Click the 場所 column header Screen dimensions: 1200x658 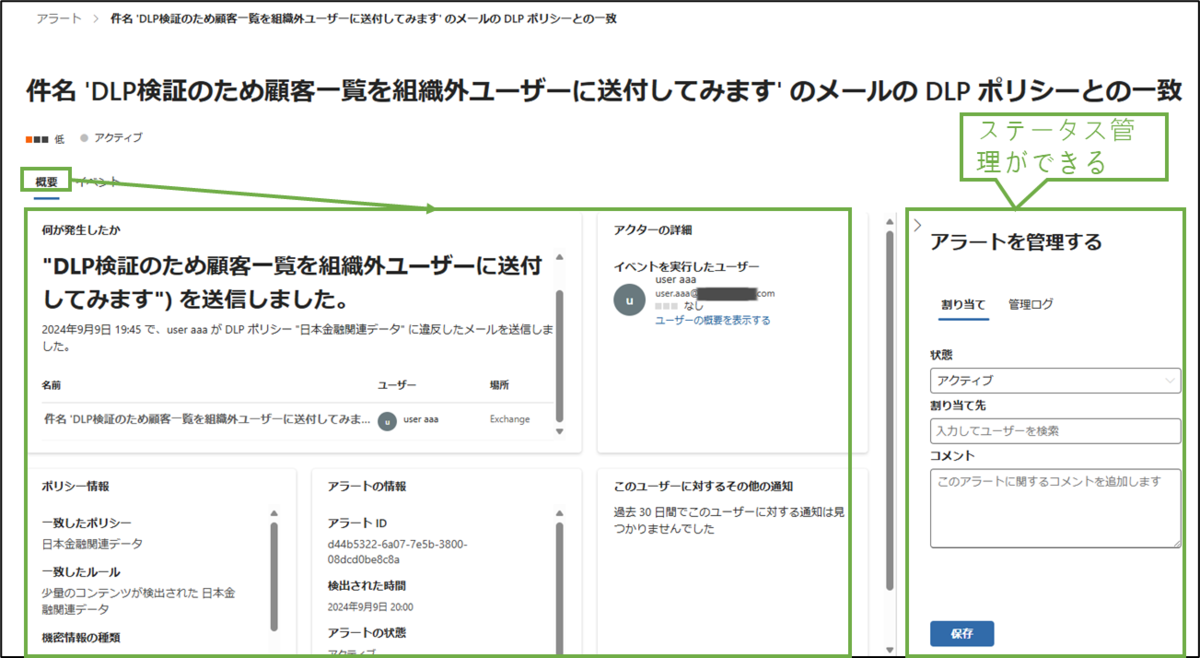(499, 384)
